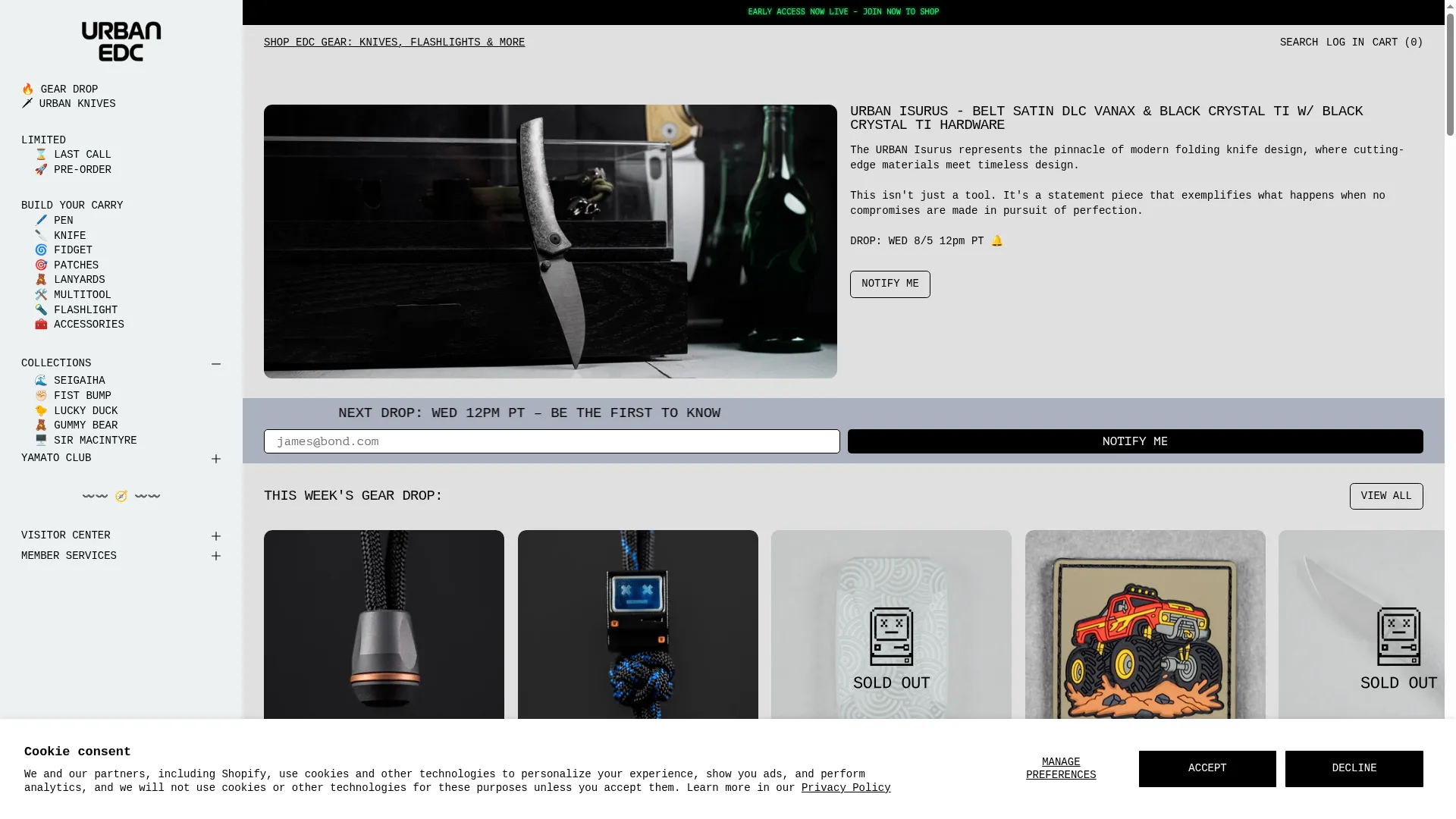Expand the Member Services section
Screen dimensions: 1456x819
tap(216, 556)
